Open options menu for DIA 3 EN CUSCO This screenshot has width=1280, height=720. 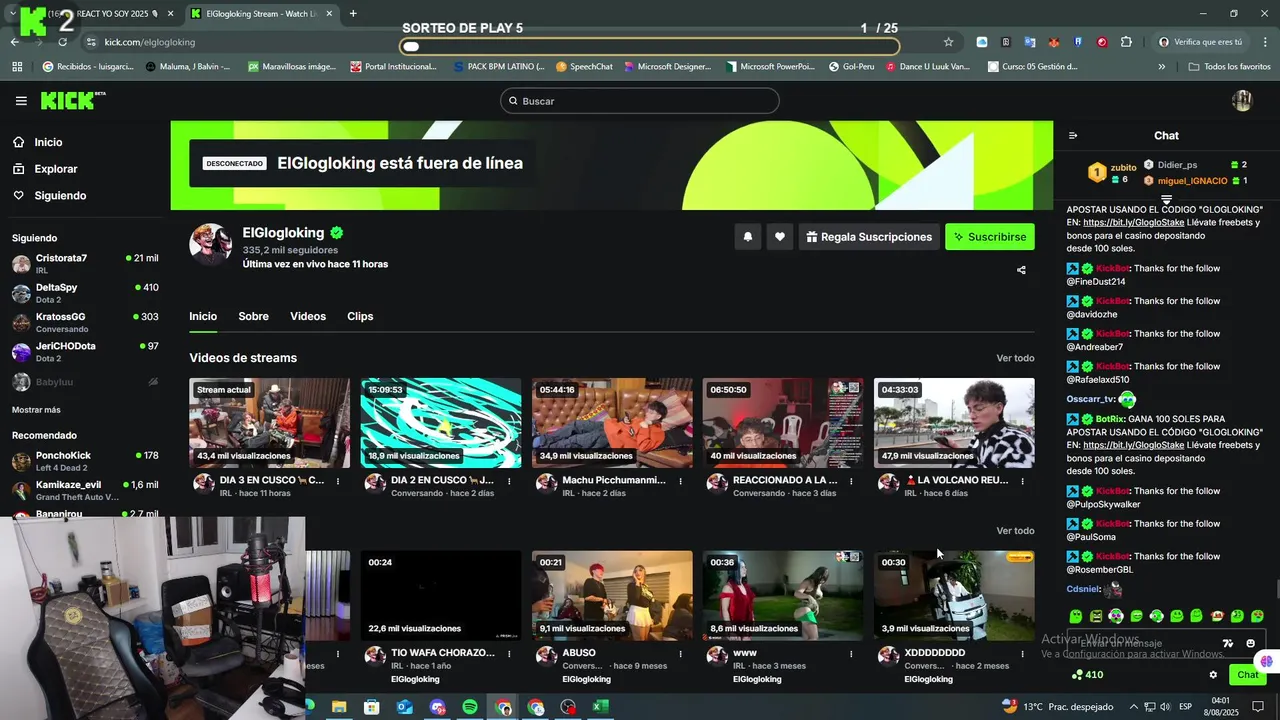(337, 481)
